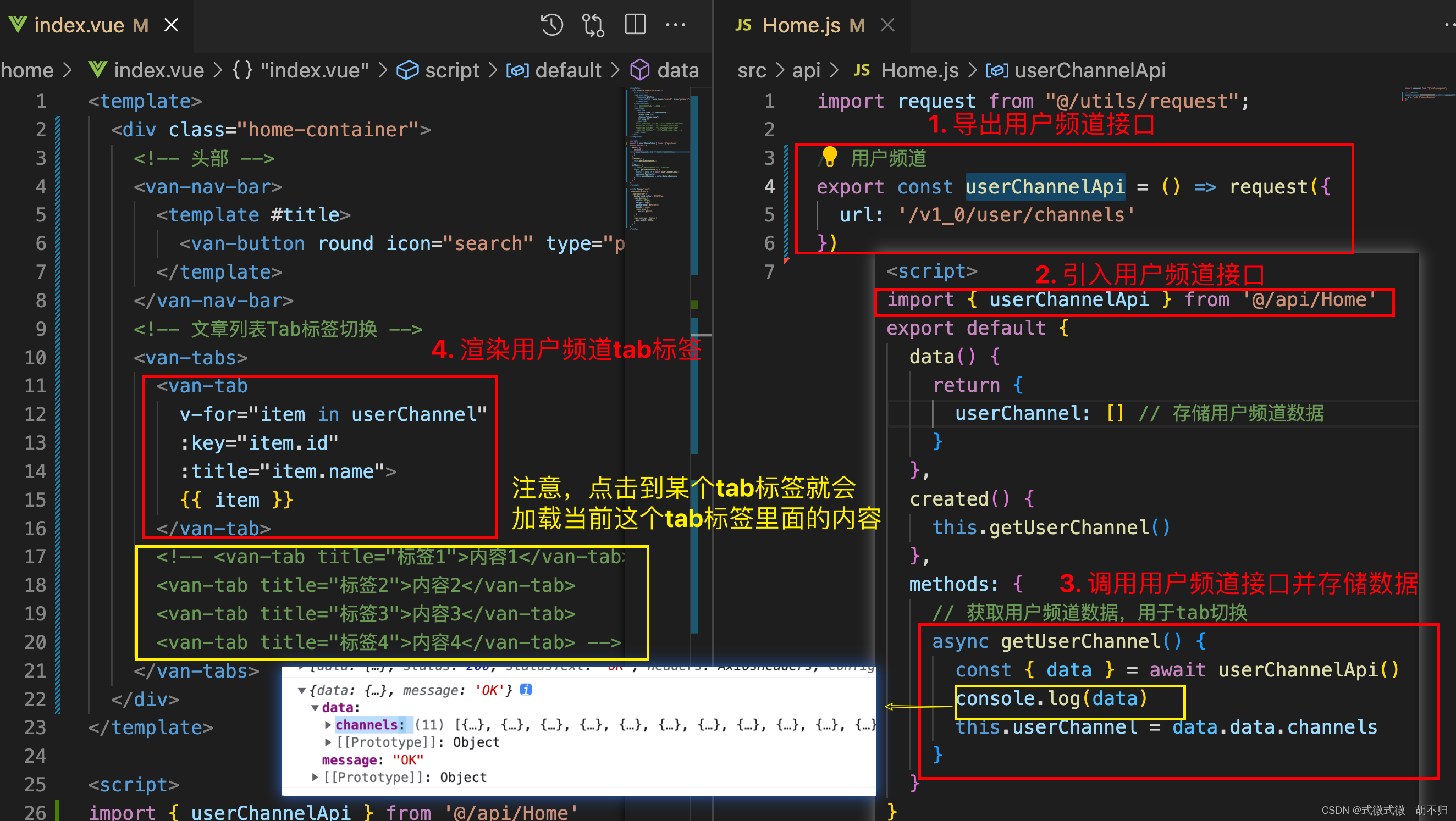Expand the channels array in console

click(328, 724)
